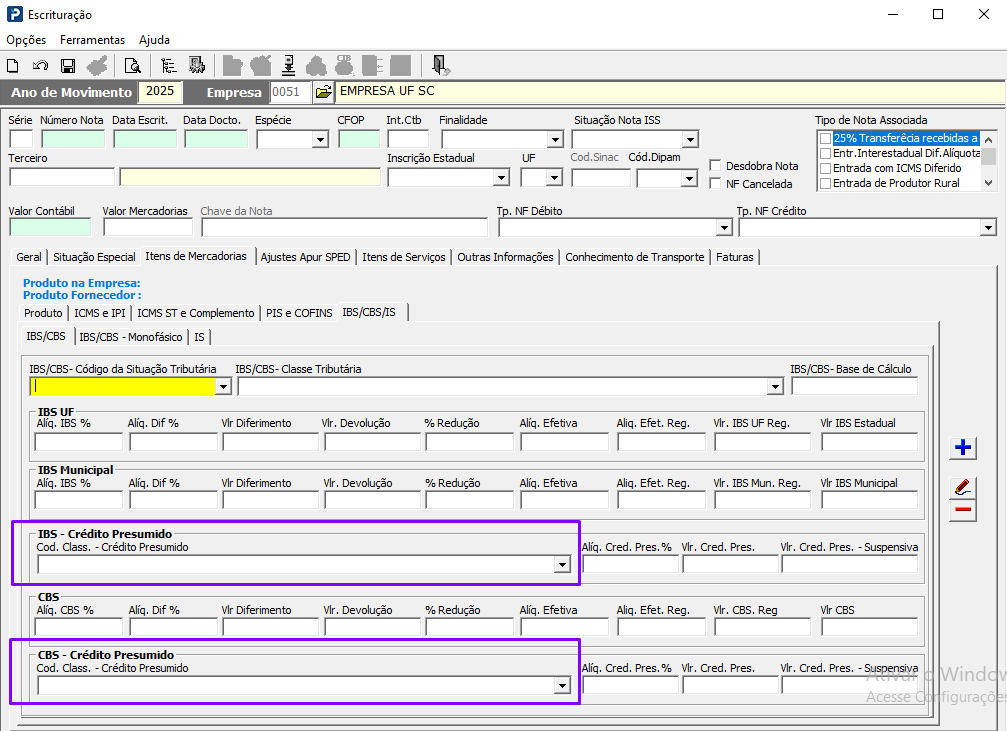Click the tree structure toolbar icon

tap(169, 66)
